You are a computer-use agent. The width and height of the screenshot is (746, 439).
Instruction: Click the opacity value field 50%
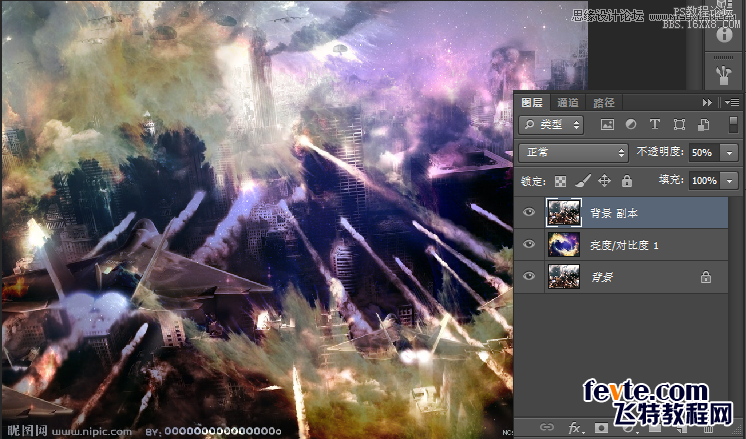click(x=705, y=153)
